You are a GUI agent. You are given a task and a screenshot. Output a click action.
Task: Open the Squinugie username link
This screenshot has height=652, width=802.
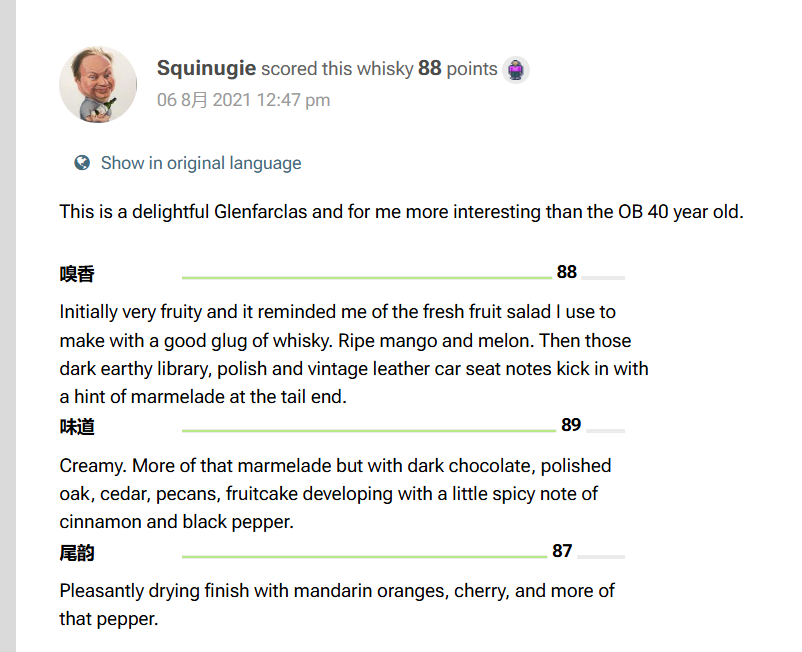tap(206, 68)
